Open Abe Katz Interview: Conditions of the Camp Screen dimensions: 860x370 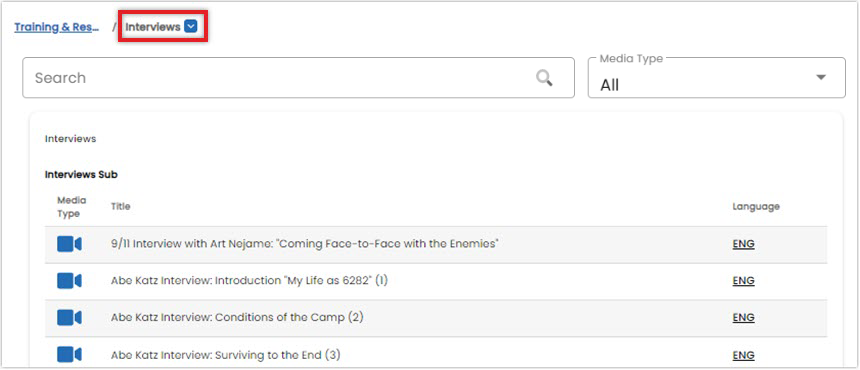(237, 317)
